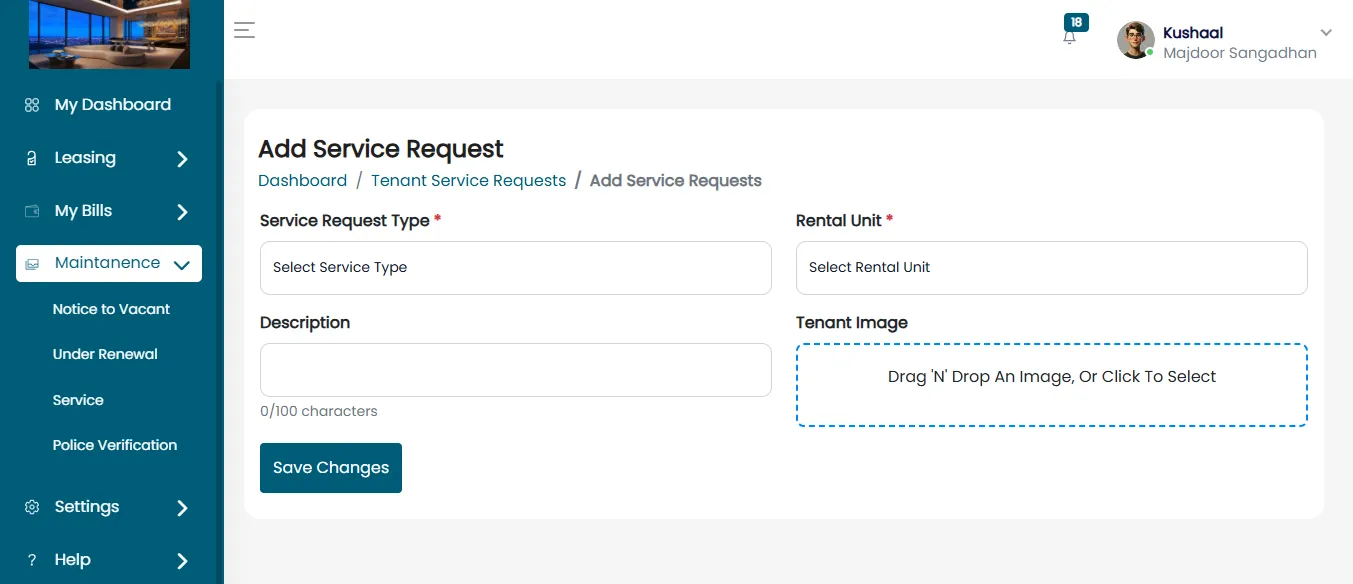The height and width of the screenshot is (584, 1353).
Task: Expand the Settings submenu chevron
Action: point(182,508)
